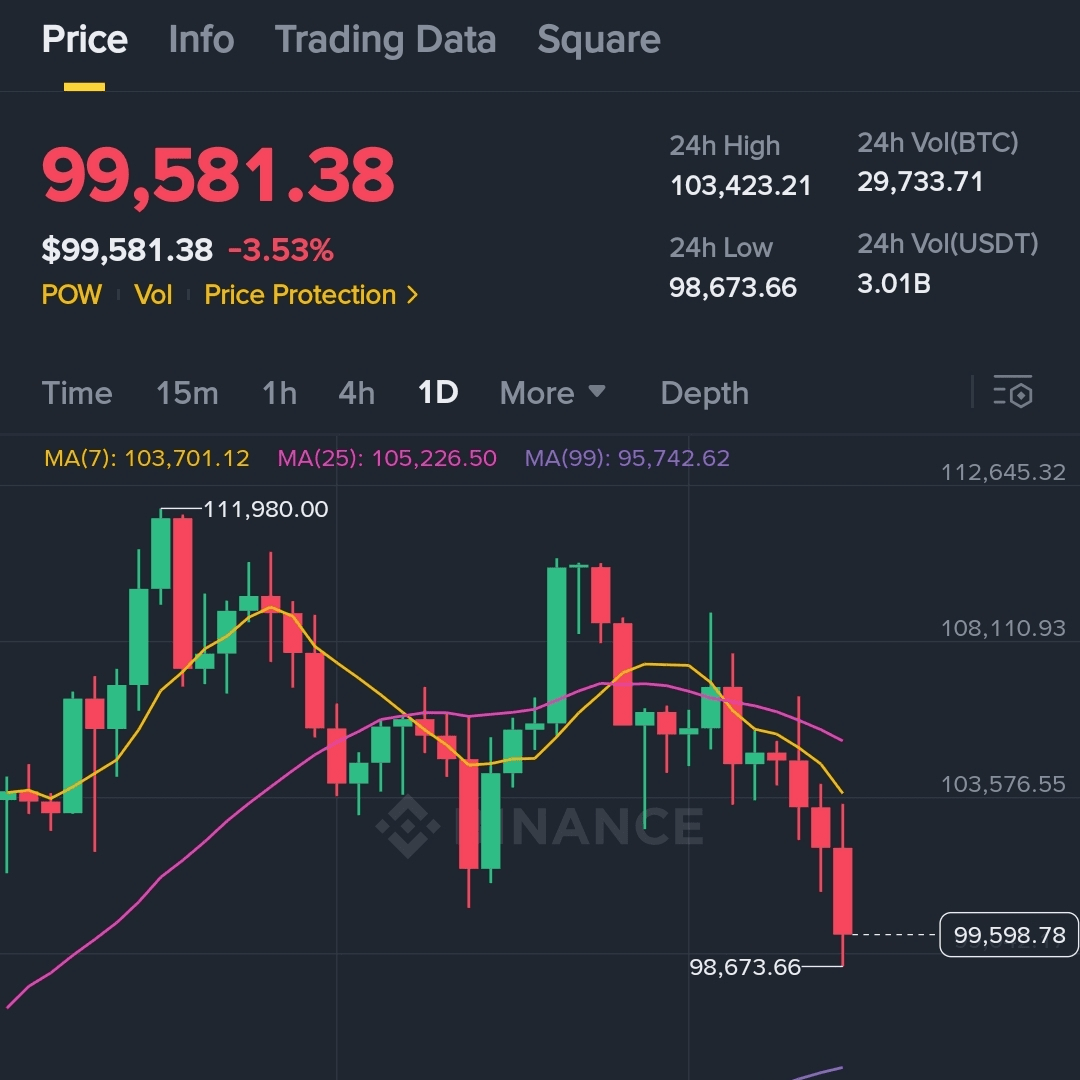Switch to the Info tab
Viewport: 1080px width, 1080px height.
[201, 40]
